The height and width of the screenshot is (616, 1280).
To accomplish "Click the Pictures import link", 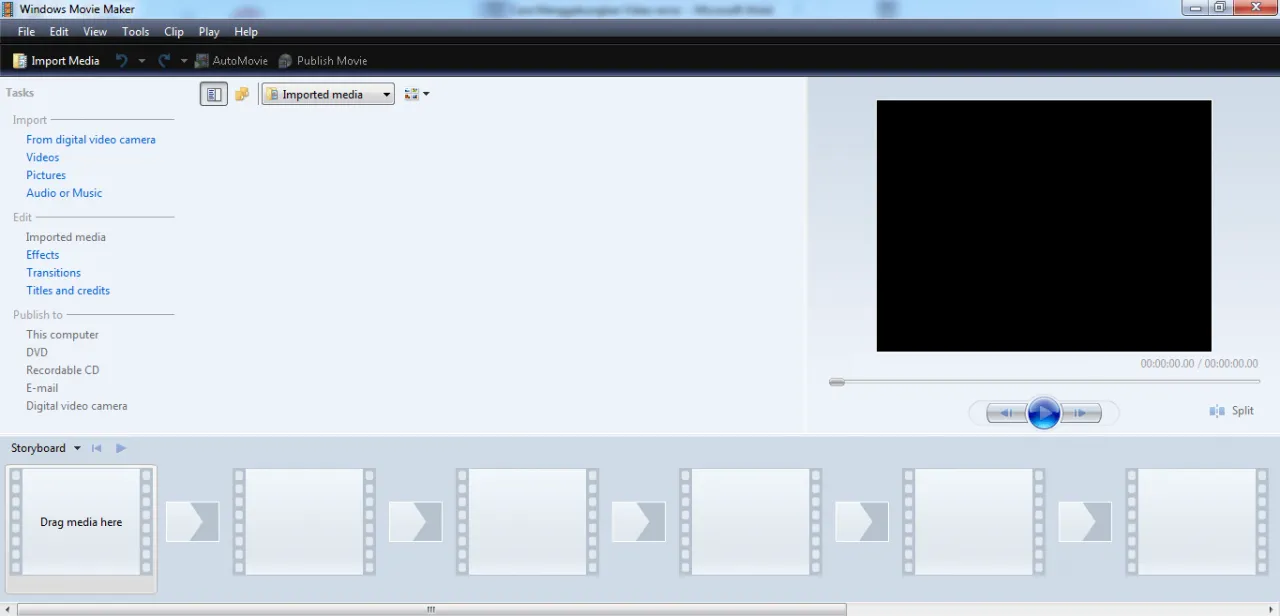I will coord(46,176).
